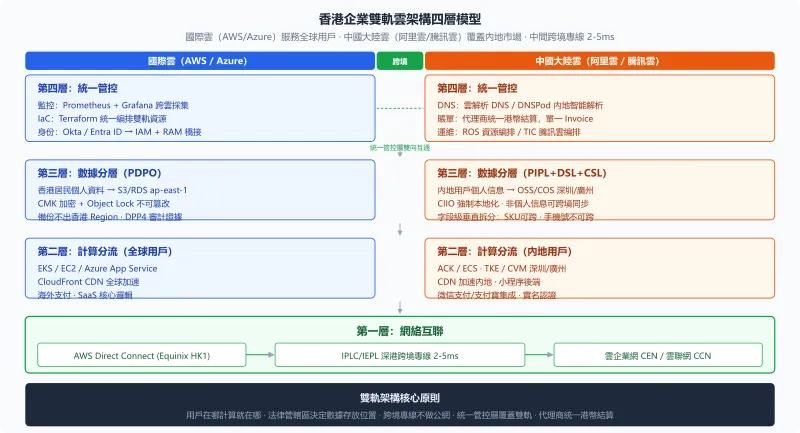Screen dimensions: 800x433
Task: Select the heading 第三層:數據分層 (PDPO)
Action: tap(99, 173)
